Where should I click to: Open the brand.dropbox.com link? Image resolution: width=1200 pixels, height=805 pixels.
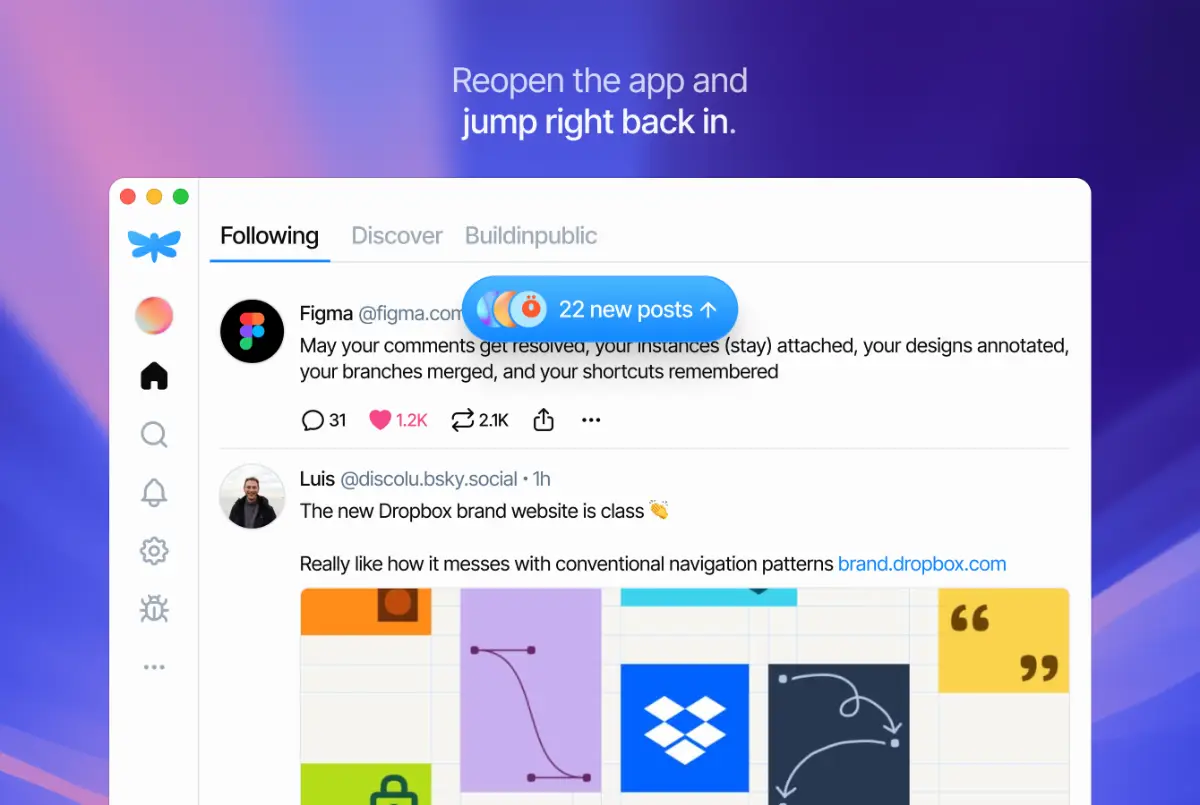tap(922, 564)
